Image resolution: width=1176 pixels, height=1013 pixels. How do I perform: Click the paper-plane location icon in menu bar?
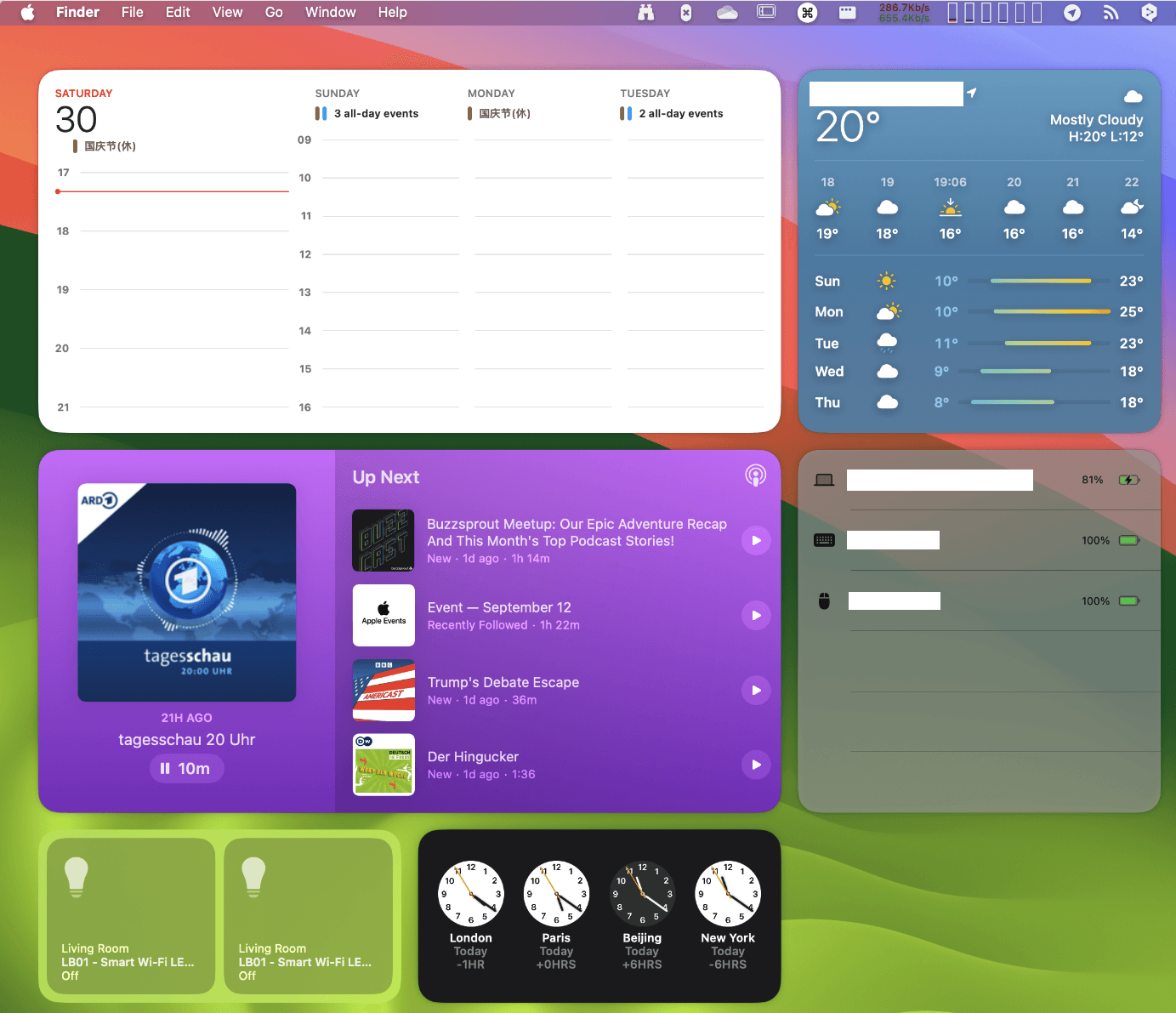tap(1072, 12)
